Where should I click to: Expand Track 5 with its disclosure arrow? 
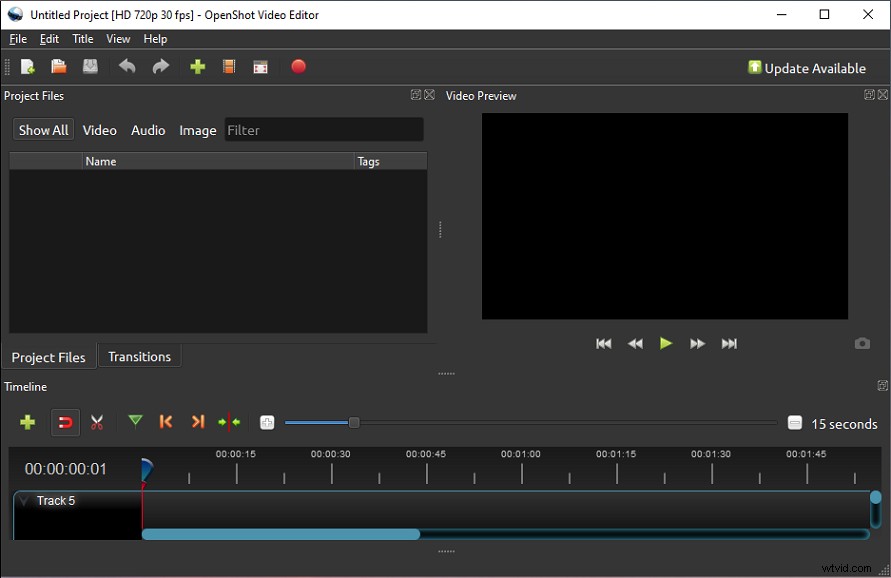tap(22, 500)
